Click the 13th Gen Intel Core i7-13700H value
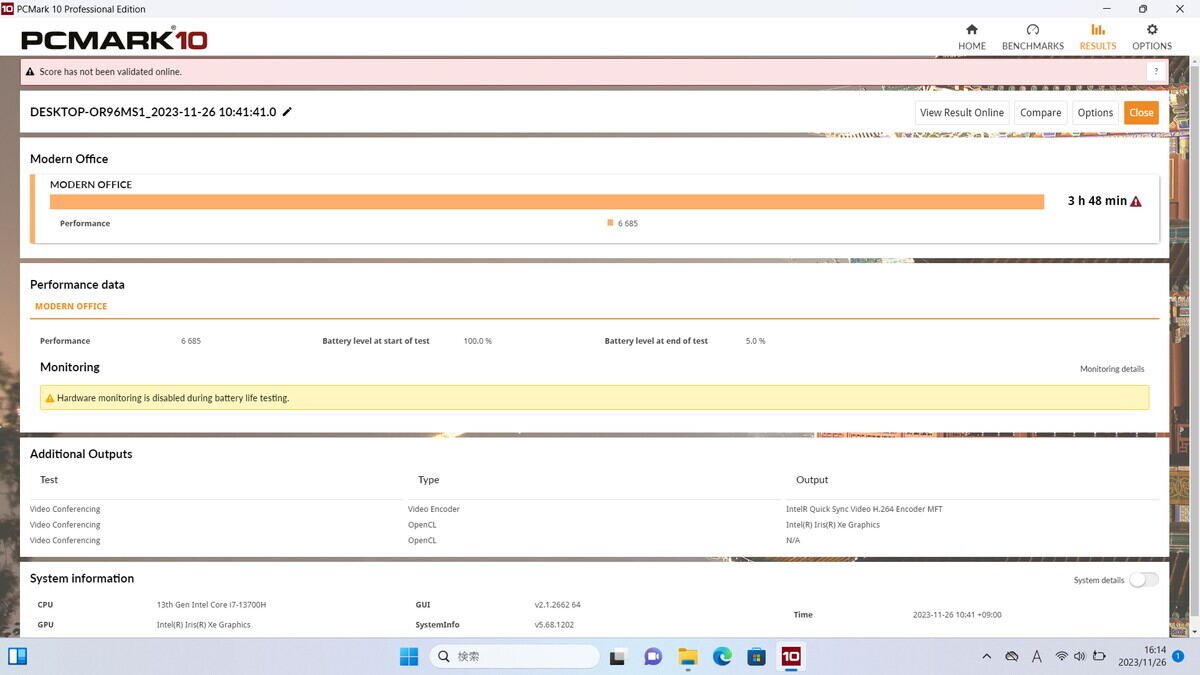 click(x=211, y=605)
